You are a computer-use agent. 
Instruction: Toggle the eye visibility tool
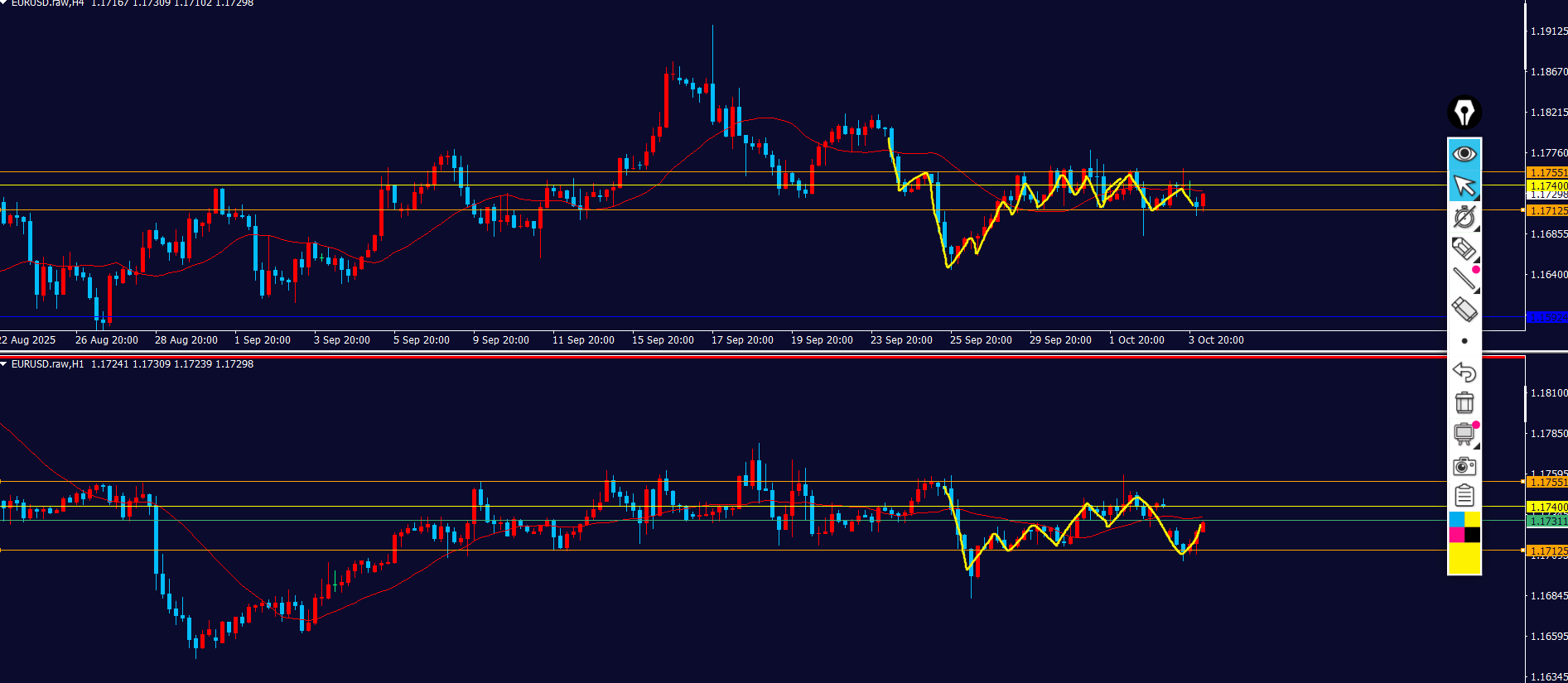click(x=1464, y=154)
